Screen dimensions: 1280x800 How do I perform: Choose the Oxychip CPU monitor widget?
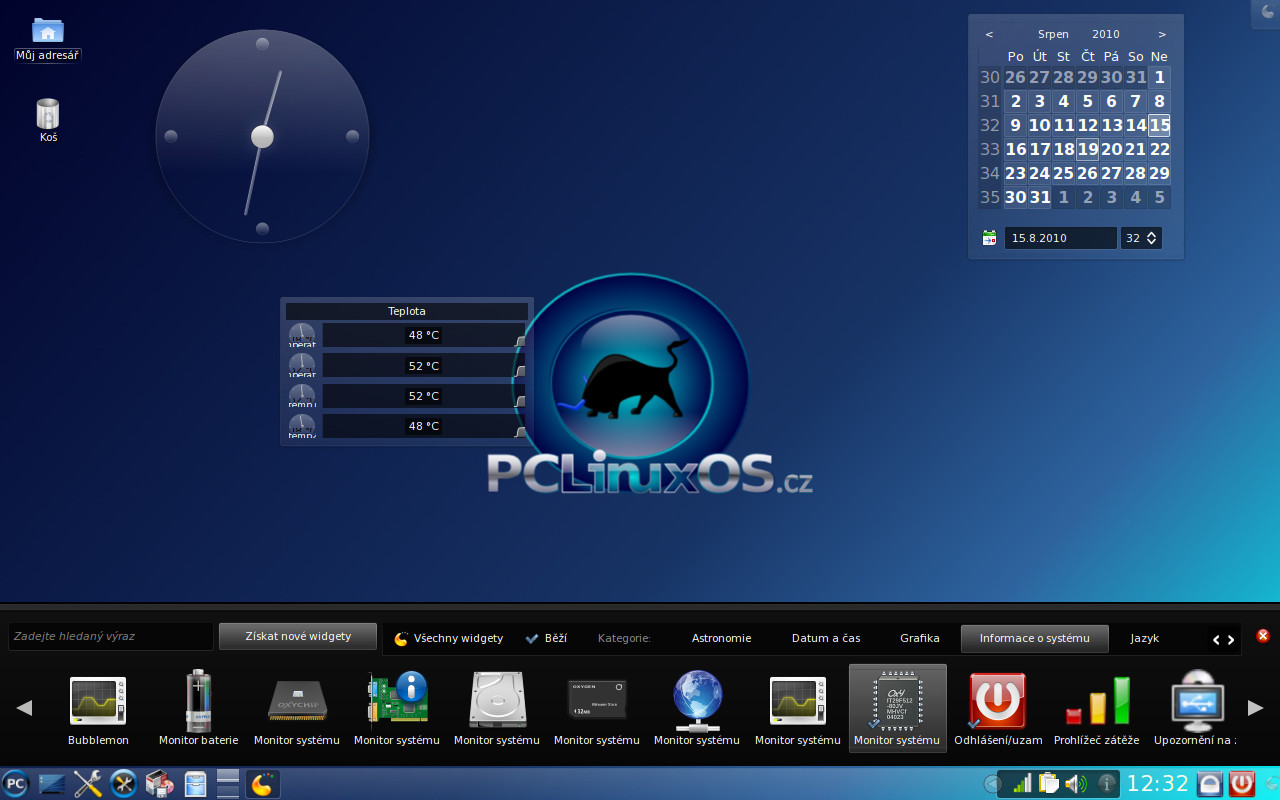(x=297, y=708)
